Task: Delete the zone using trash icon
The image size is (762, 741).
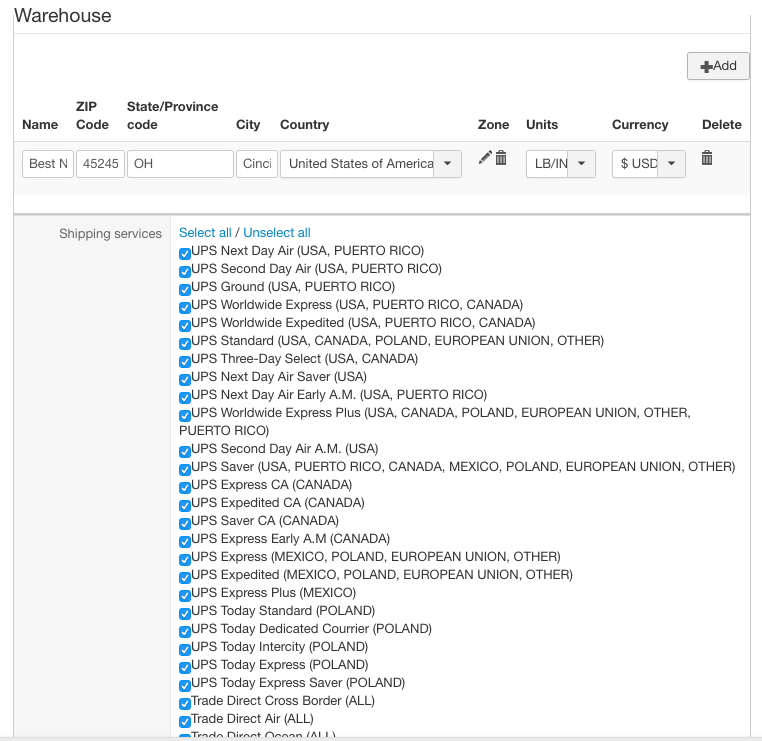Action: point(501,157)
